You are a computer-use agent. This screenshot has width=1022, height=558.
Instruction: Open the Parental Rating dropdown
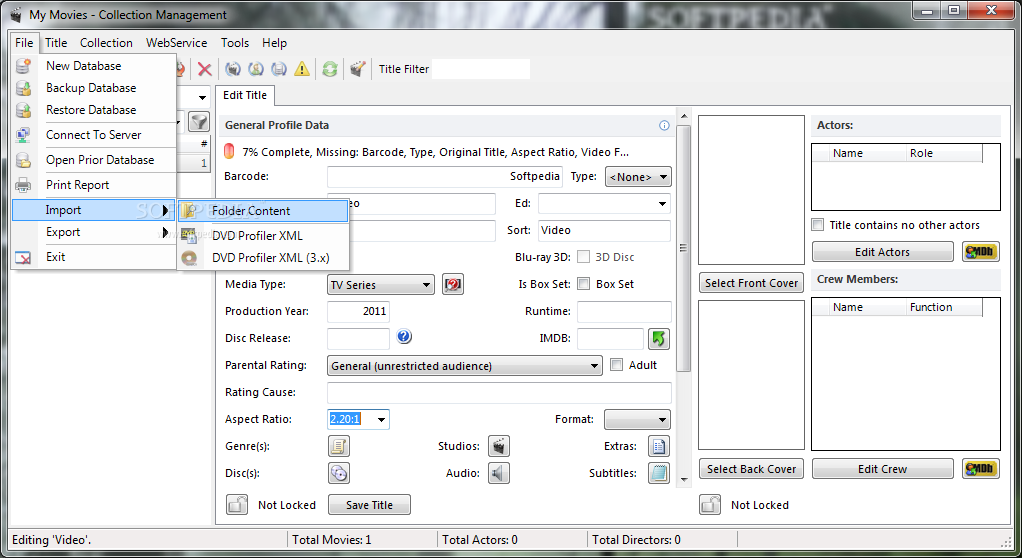point(464,366)
